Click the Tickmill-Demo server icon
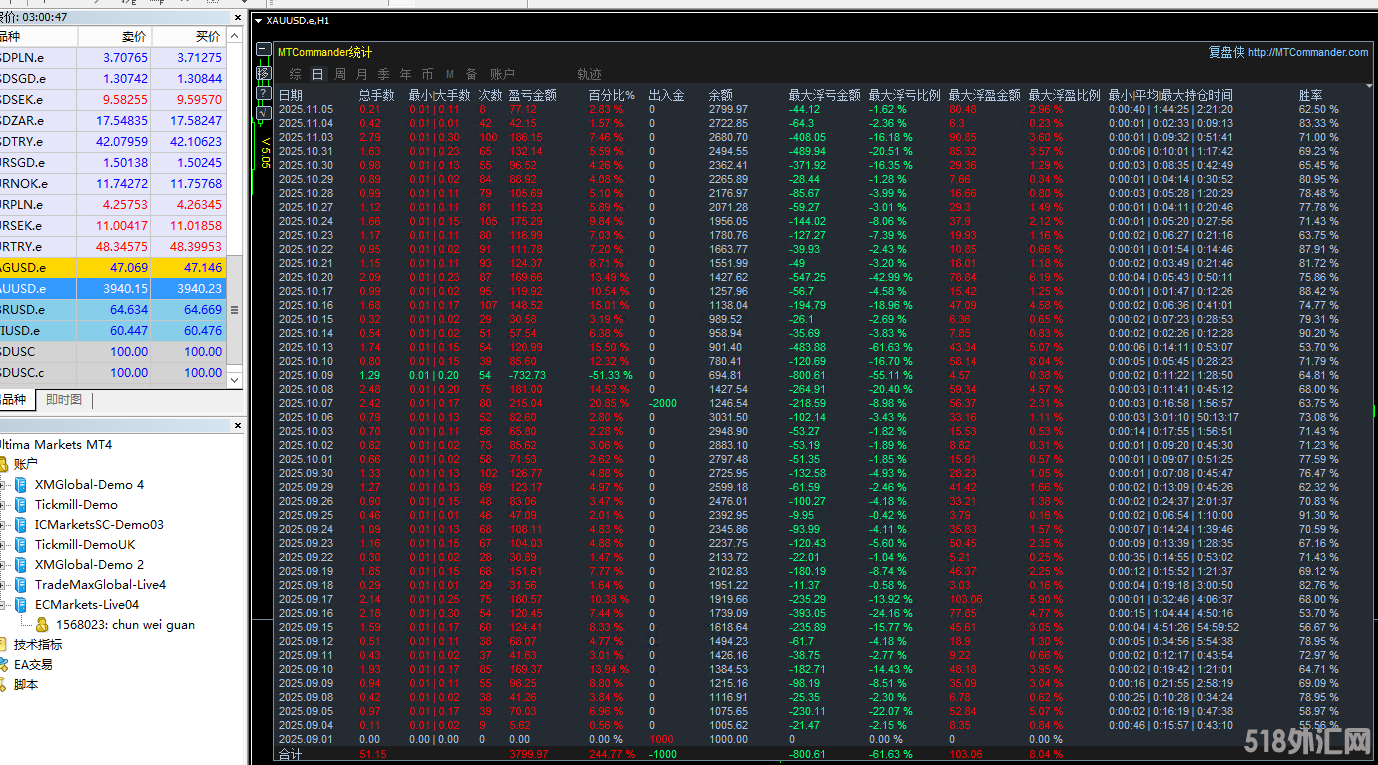The width and height of the screenshot is (1378, 765). [22, 505]
